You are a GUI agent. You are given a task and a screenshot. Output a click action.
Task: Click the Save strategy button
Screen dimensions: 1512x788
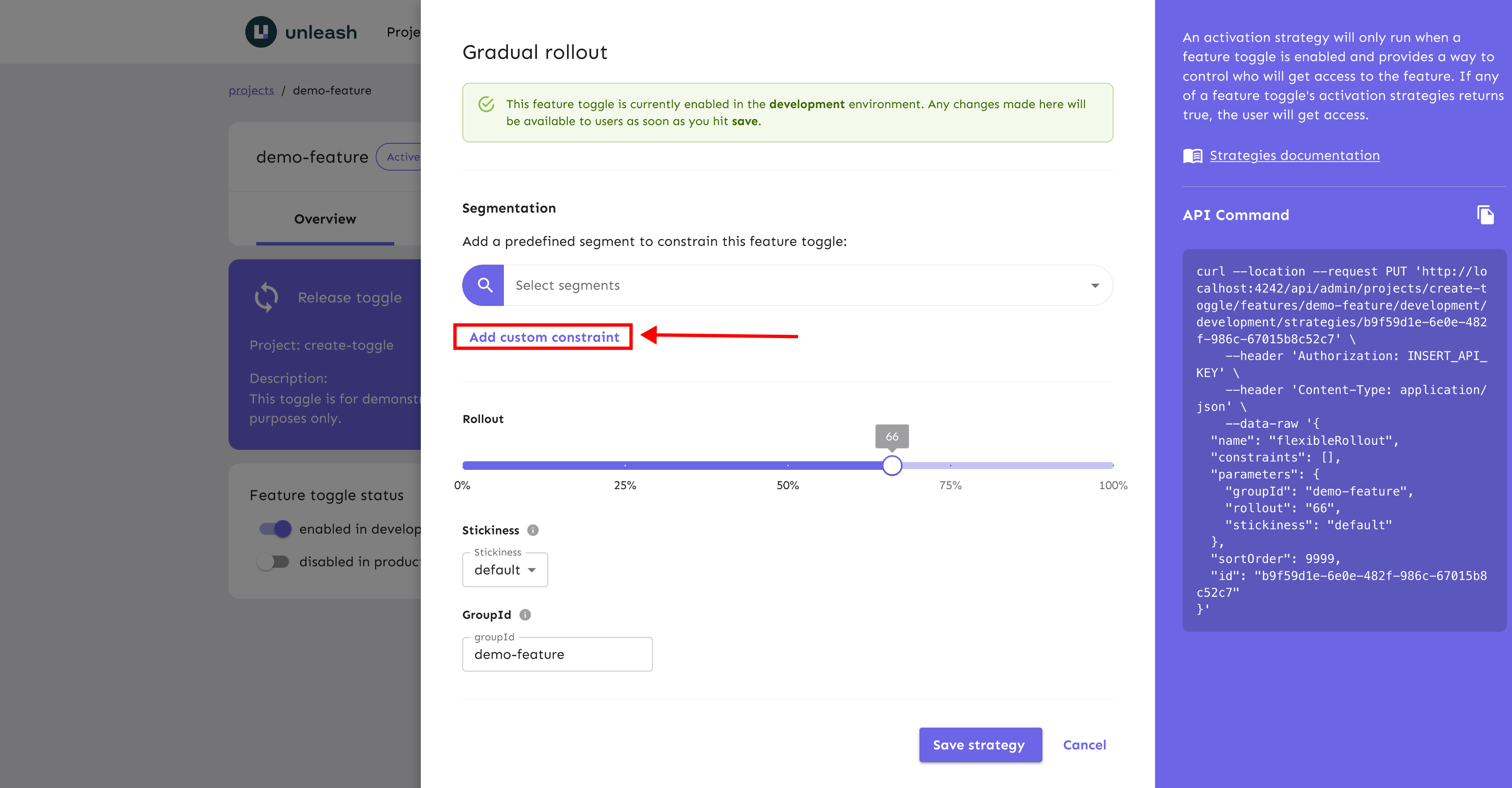click(980, 744)
